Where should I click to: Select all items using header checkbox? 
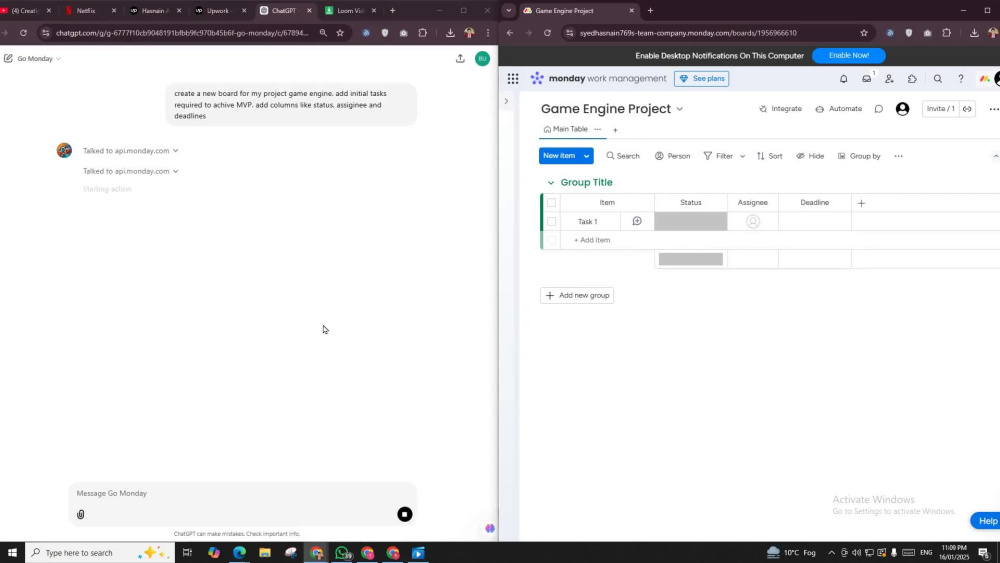pos(552,203)
